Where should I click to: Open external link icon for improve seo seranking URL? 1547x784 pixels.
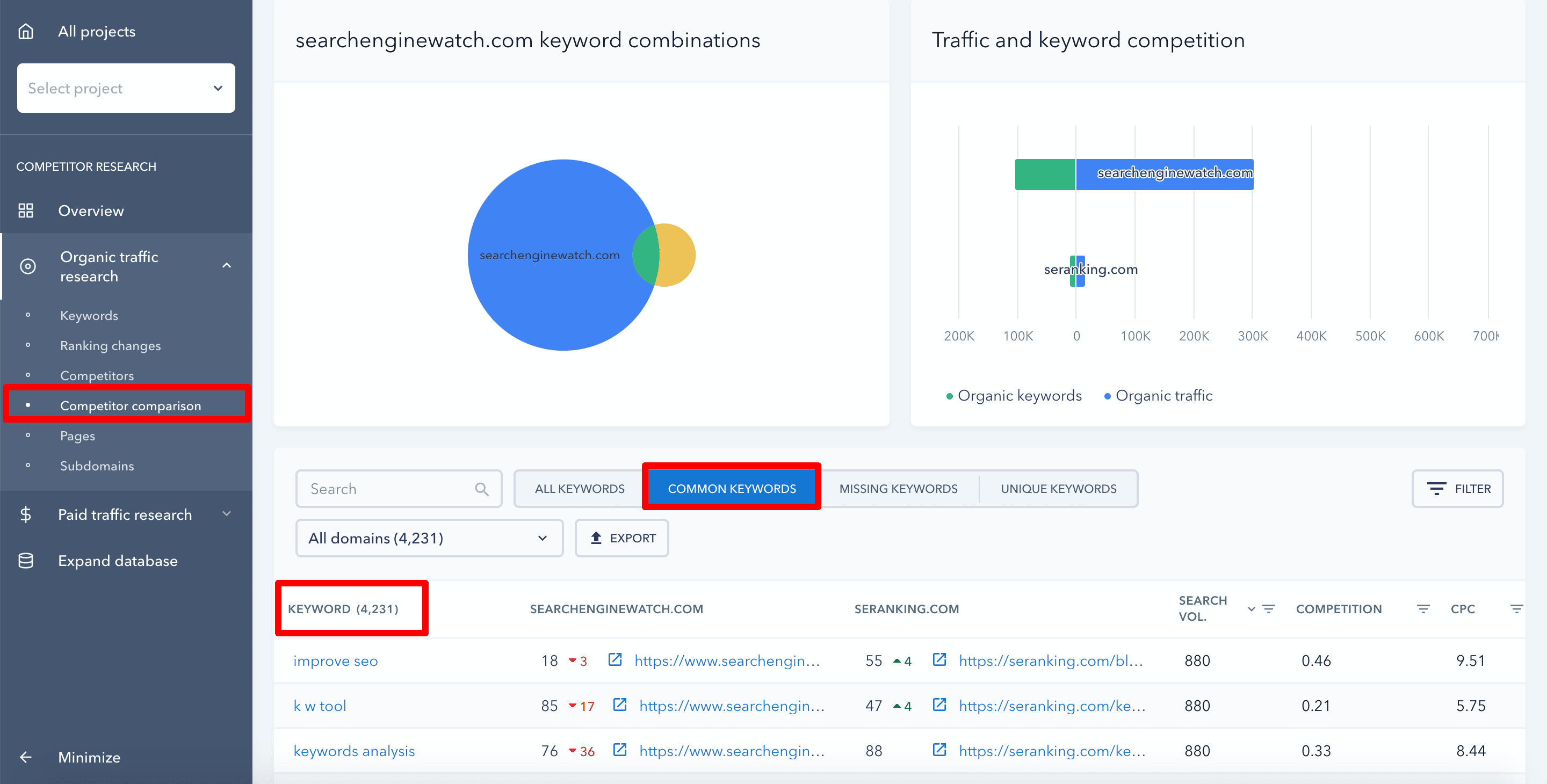pyautogui.click(x=939, y=660)
